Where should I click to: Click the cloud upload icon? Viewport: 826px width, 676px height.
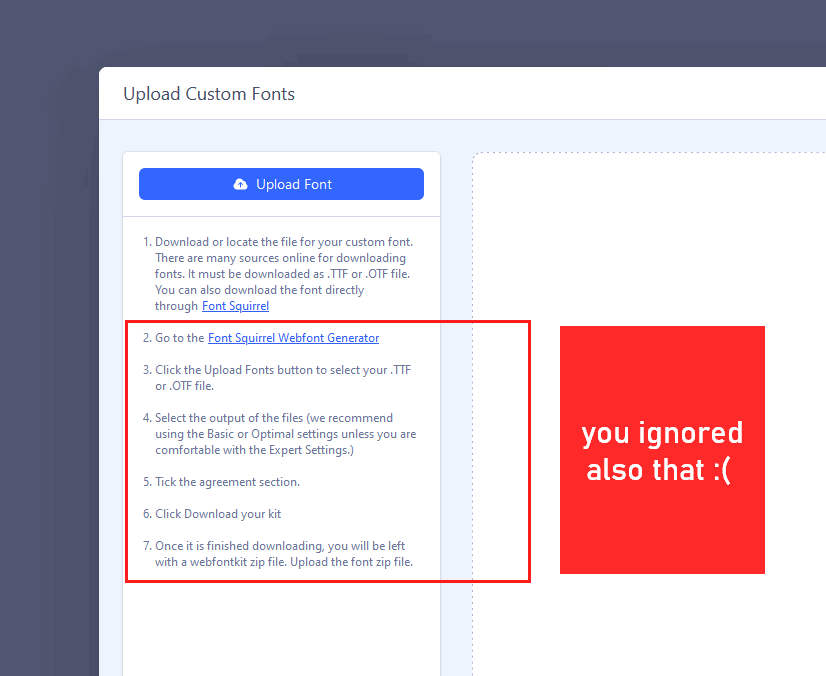pyautogui.click(x=240, y=184)
